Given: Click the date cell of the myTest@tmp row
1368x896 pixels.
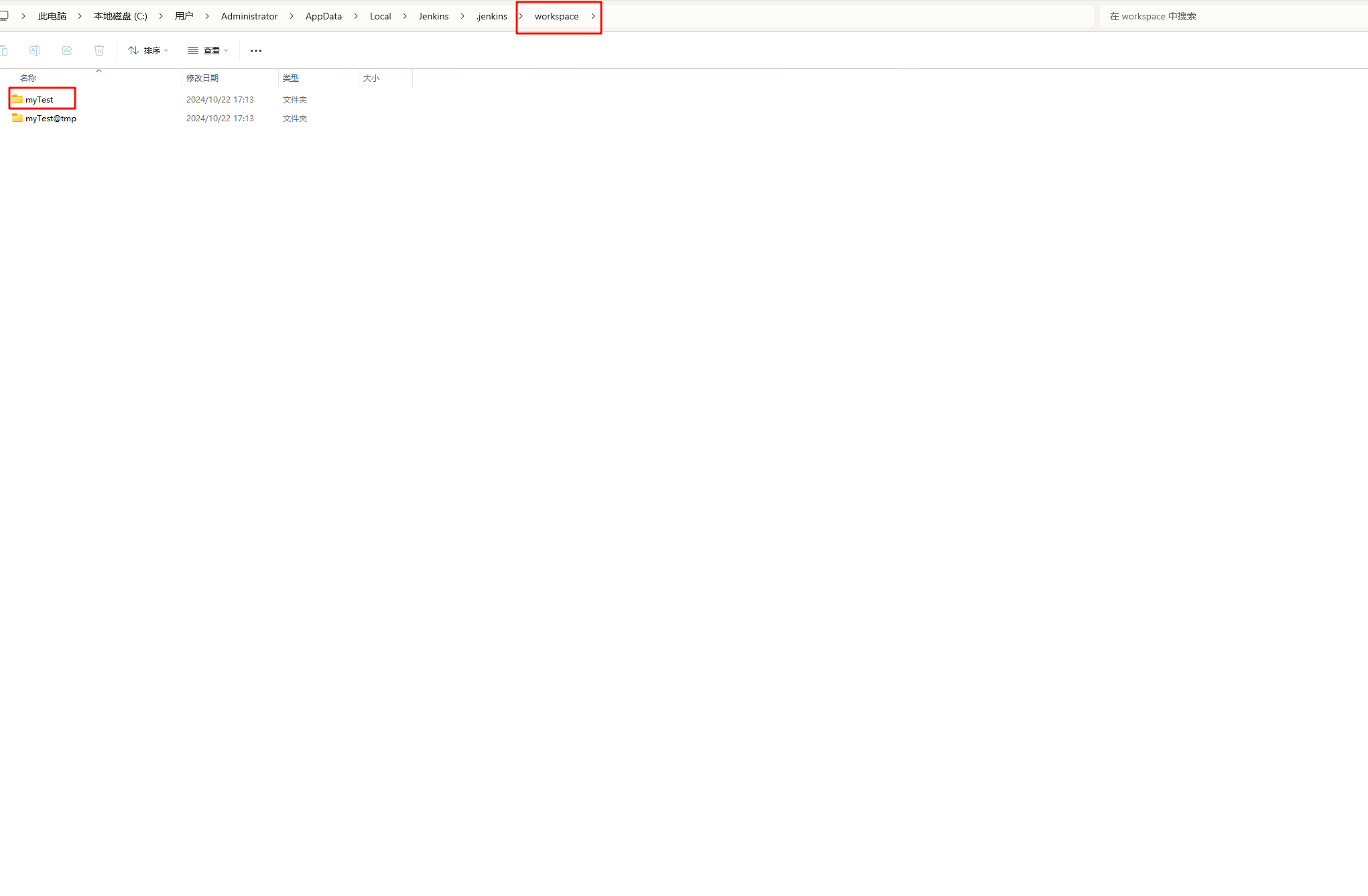Looking at the screenshot, I should (x=220, y=119).
